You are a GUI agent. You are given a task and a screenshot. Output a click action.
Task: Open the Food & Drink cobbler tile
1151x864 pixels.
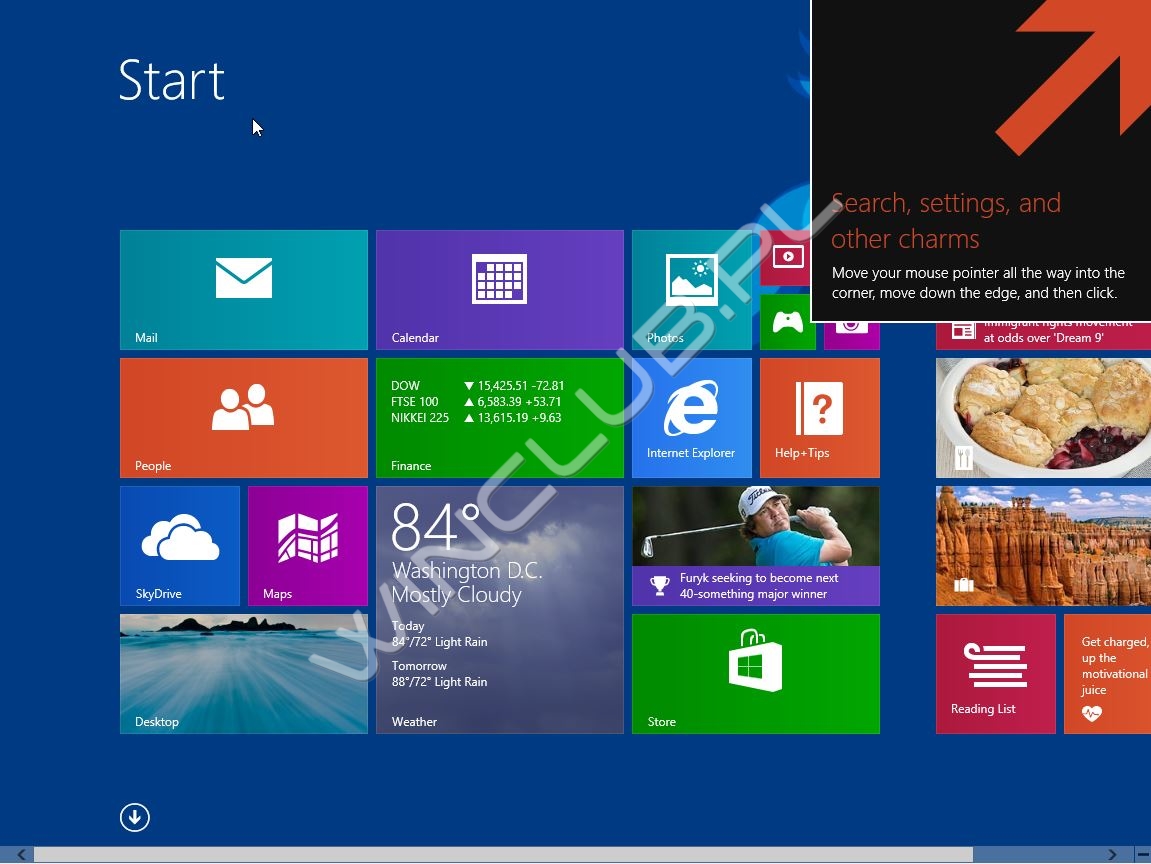[x=1043, y=418]
